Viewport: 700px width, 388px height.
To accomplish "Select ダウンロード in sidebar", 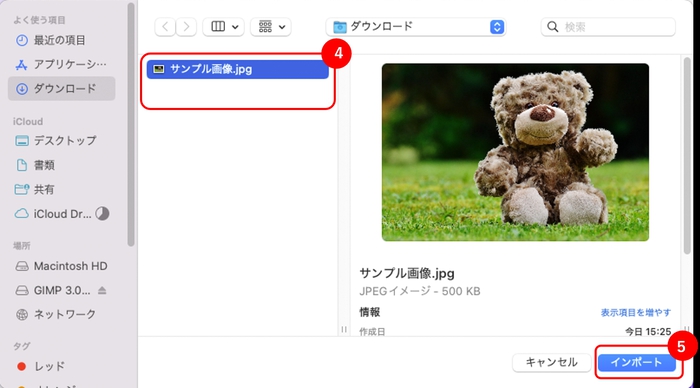I will pos(61,88).
